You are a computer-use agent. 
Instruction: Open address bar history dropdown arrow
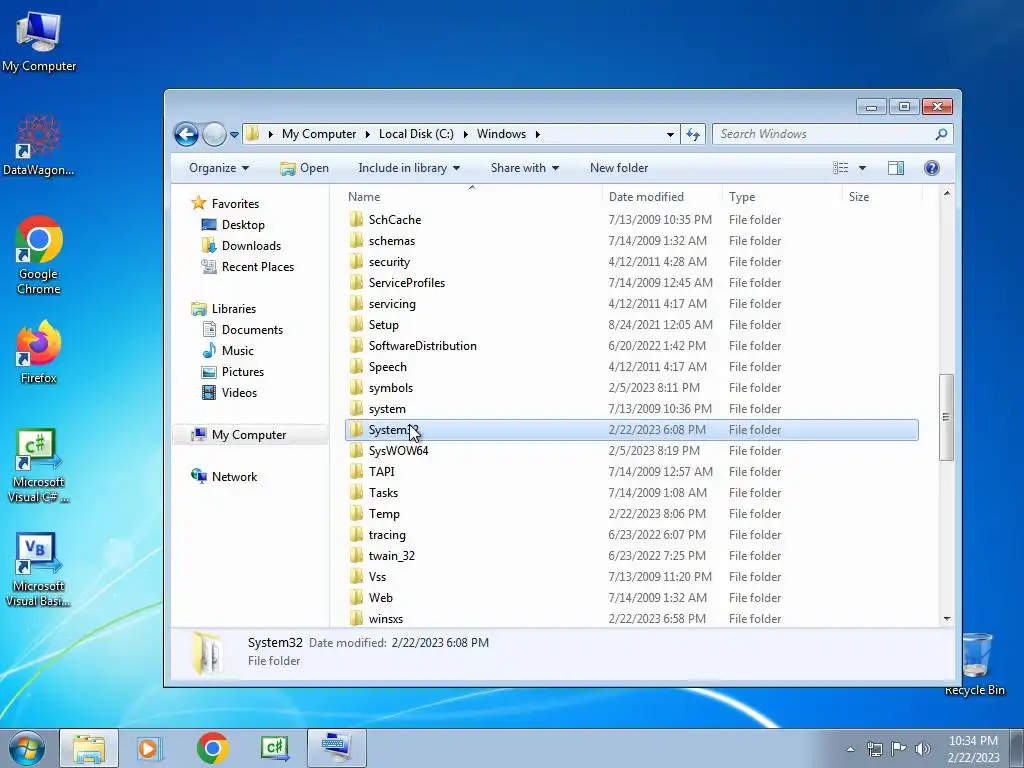[670, 135]
